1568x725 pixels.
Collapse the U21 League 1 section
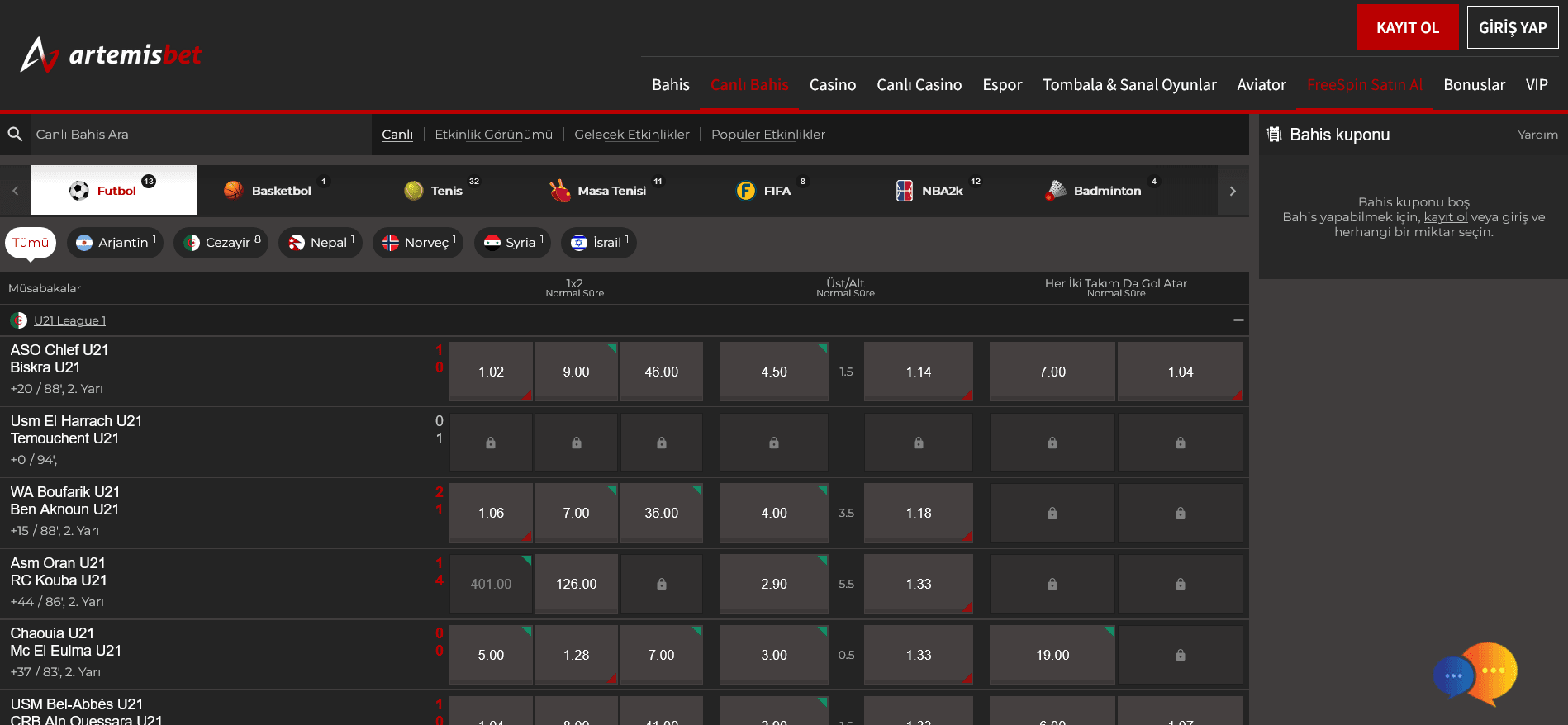pos(1238,320)
